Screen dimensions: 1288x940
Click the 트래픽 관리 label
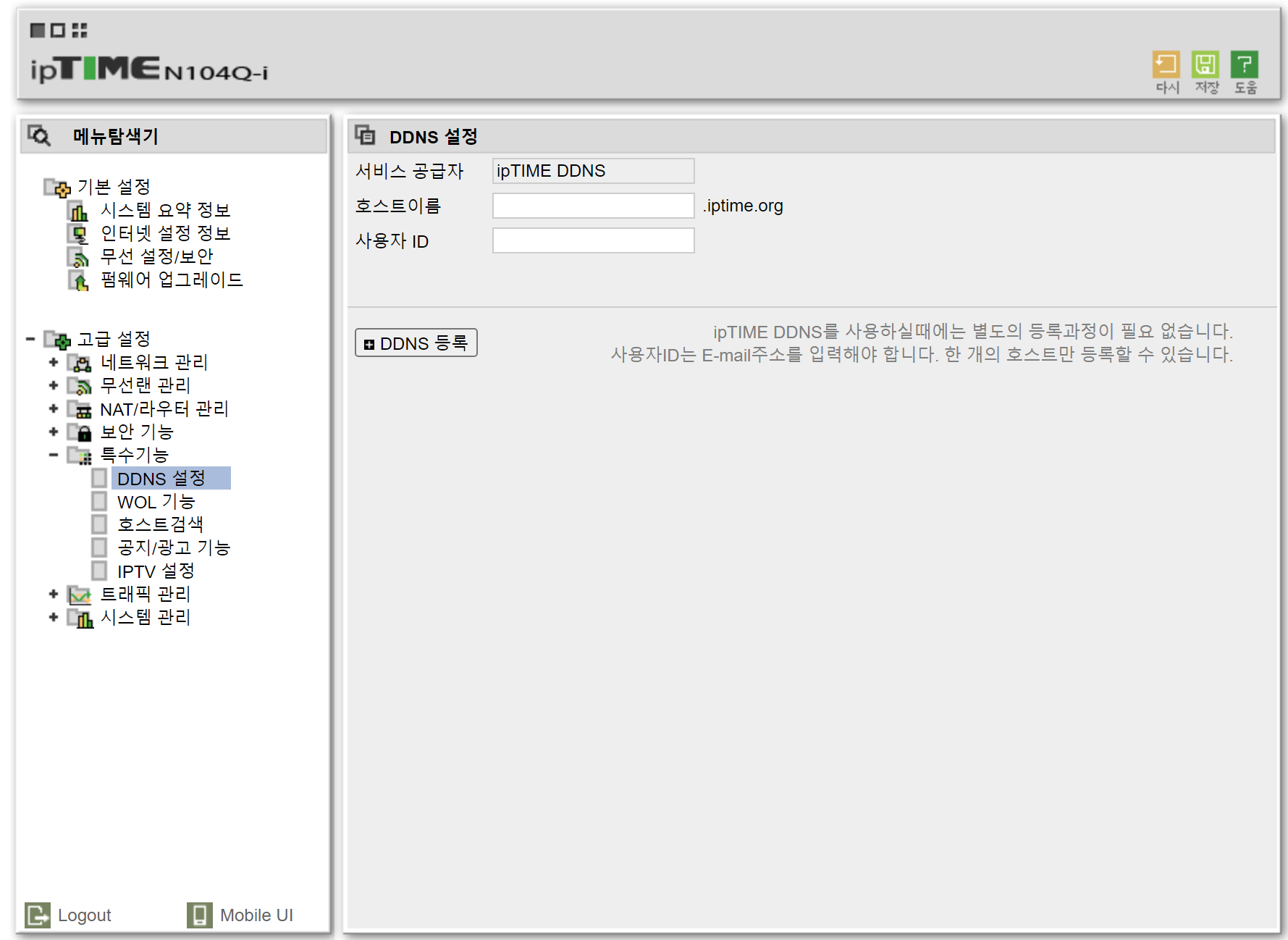tap(146, 595)
